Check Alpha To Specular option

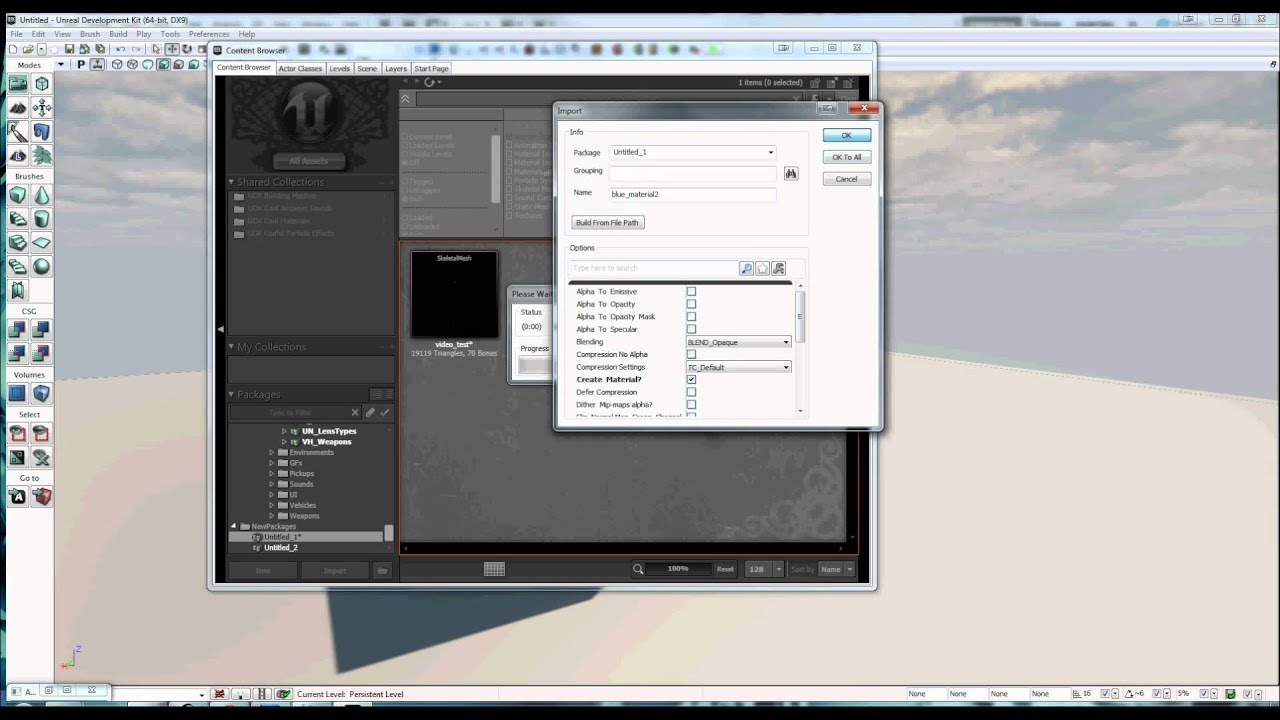(x=691, y=329)
